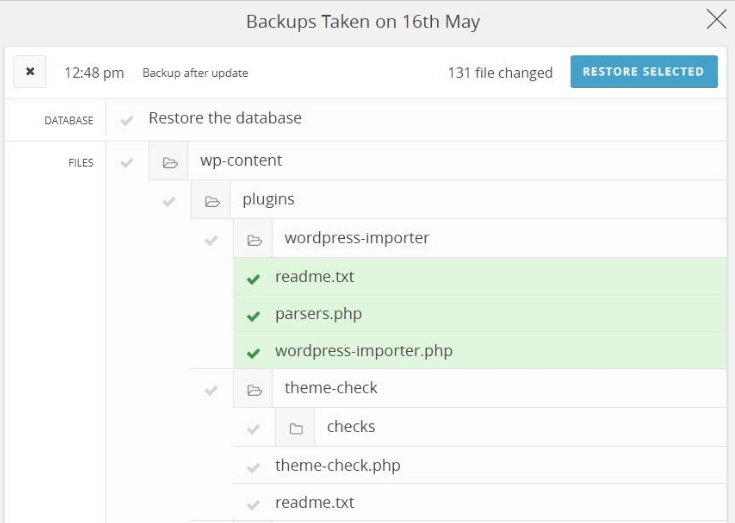Collapse the wordpress-importer folder icon
Screen dimensions: 735x523
(x=254, y=240)
